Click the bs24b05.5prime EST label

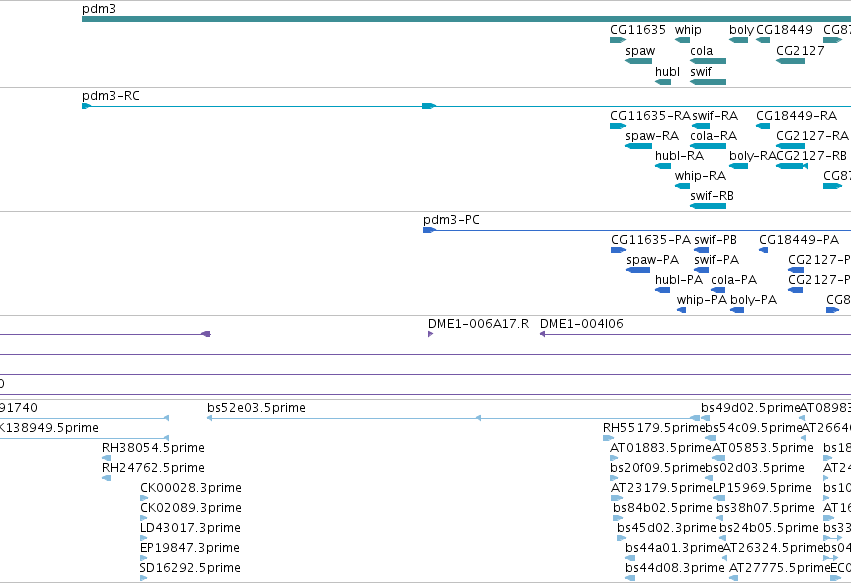[769, 528]
